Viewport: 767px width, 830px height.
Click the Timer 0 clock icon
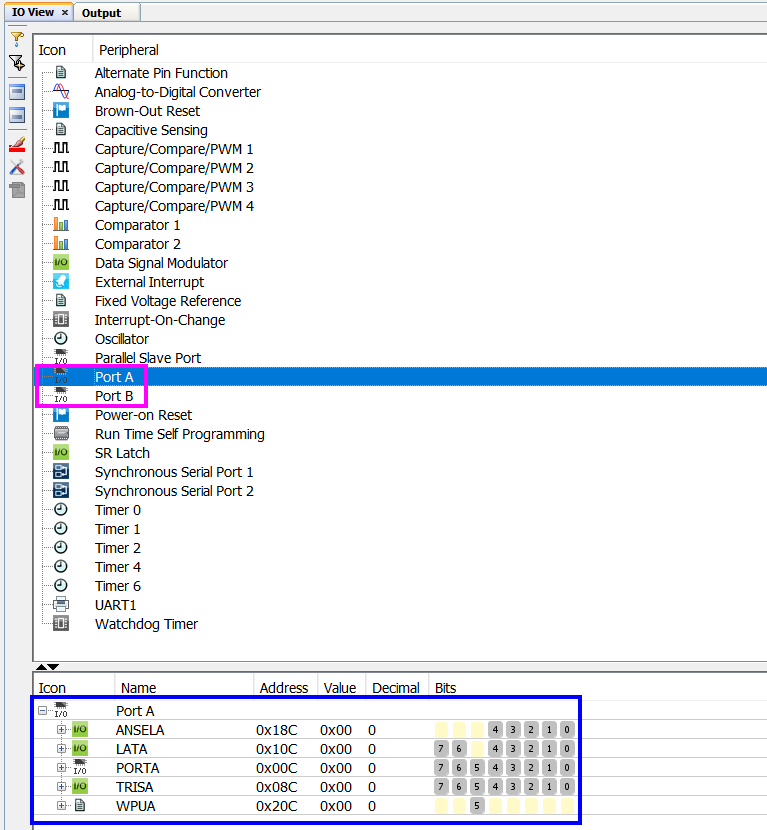61,509
